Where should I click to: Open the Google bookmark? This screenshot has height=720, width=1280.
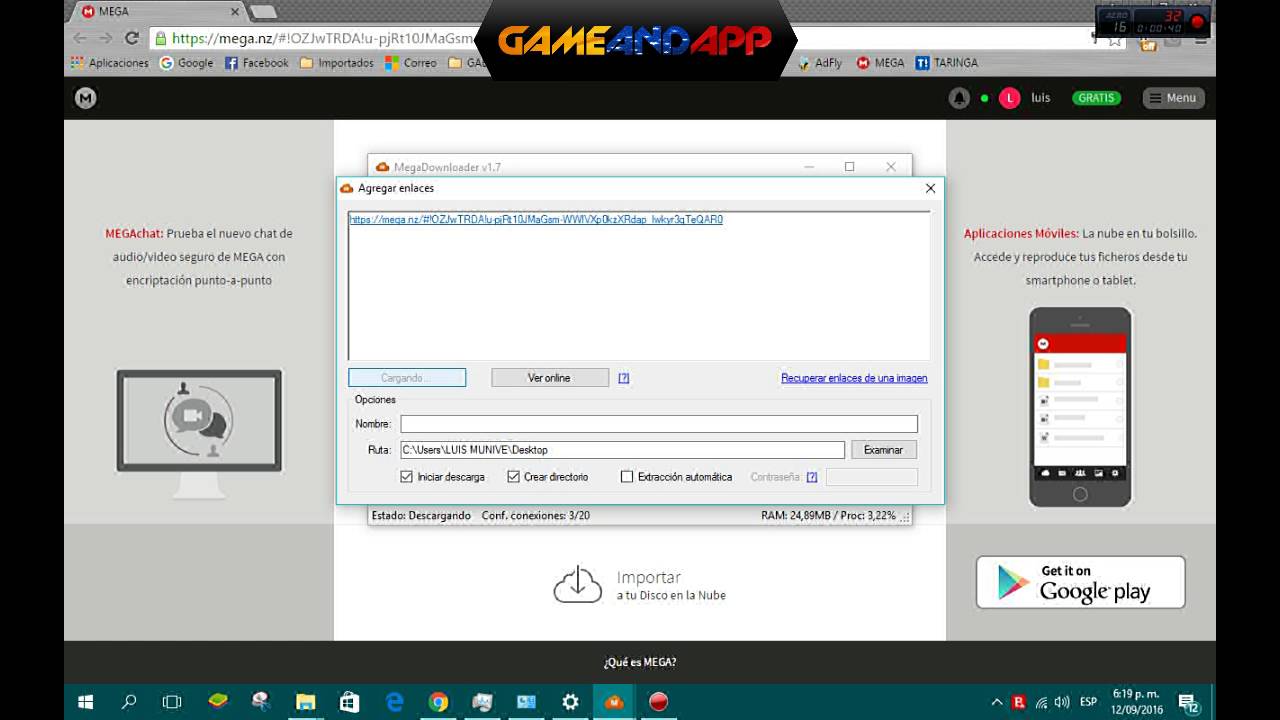coord(187,62)
